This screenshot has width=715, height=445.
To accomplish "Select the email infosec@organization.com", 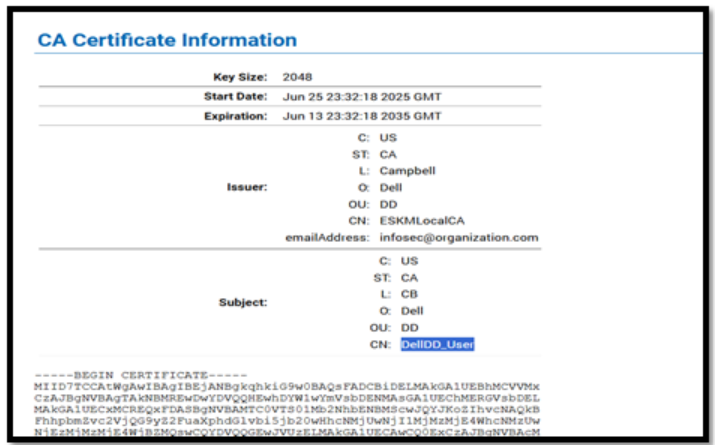I will [x=459, y=238].
